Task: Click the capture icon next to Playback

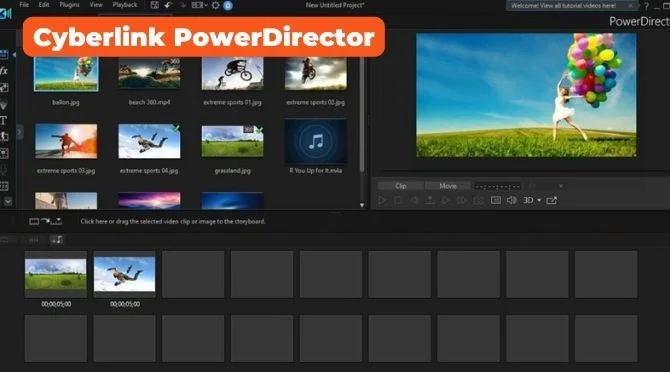Action: coord(154,5)
